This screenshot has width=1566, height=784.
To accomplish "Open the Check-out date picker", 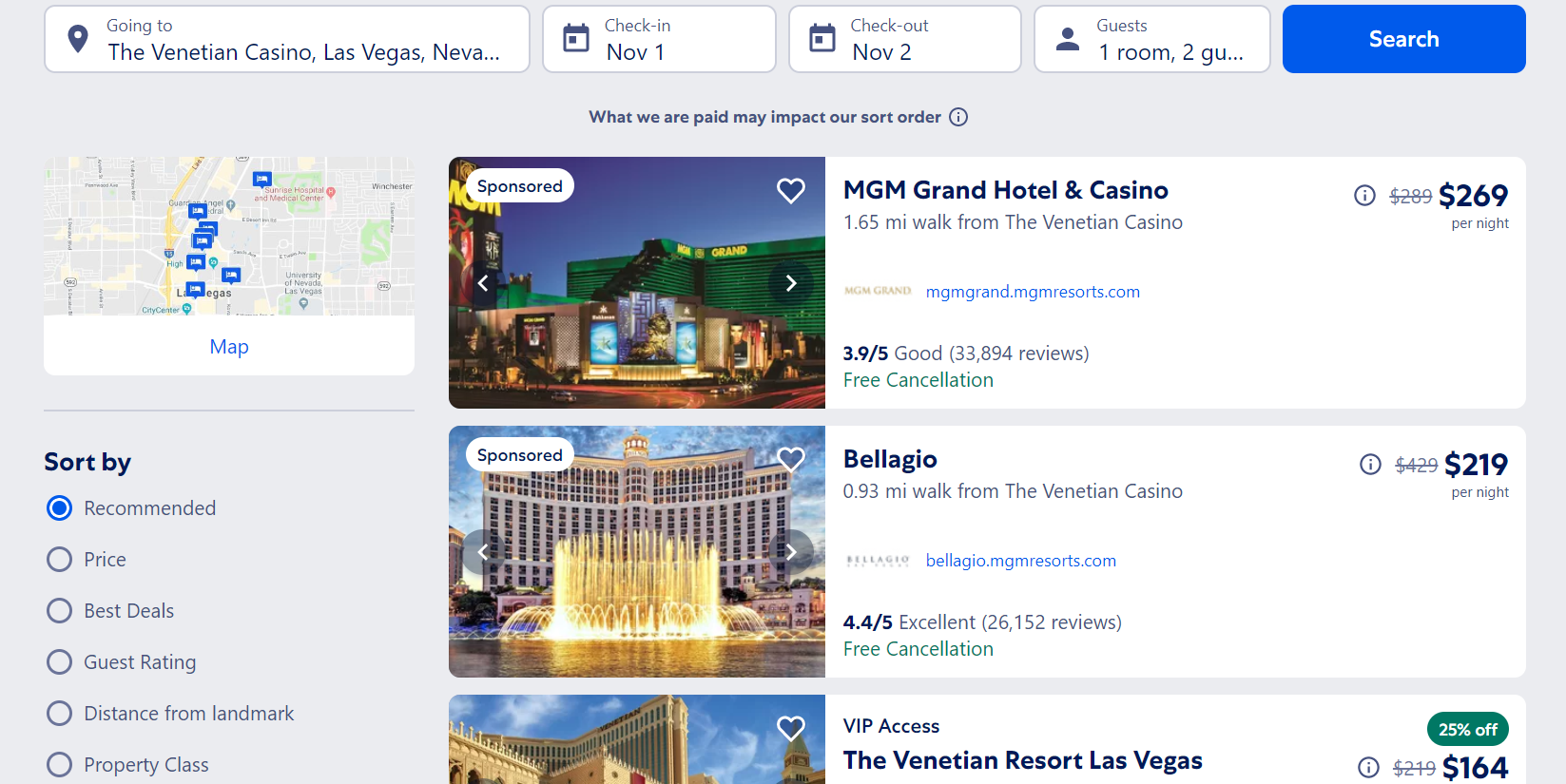I will pos(904,39).
